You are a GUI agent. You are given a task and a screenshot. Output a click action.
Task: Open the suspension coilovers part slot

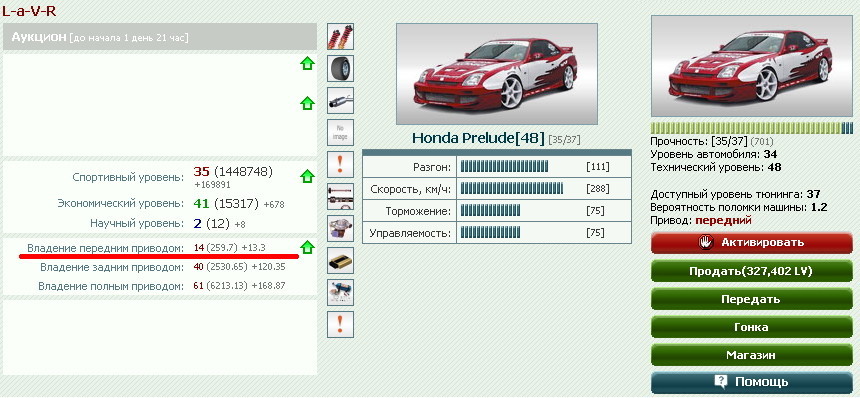click(x=341, y=37)
